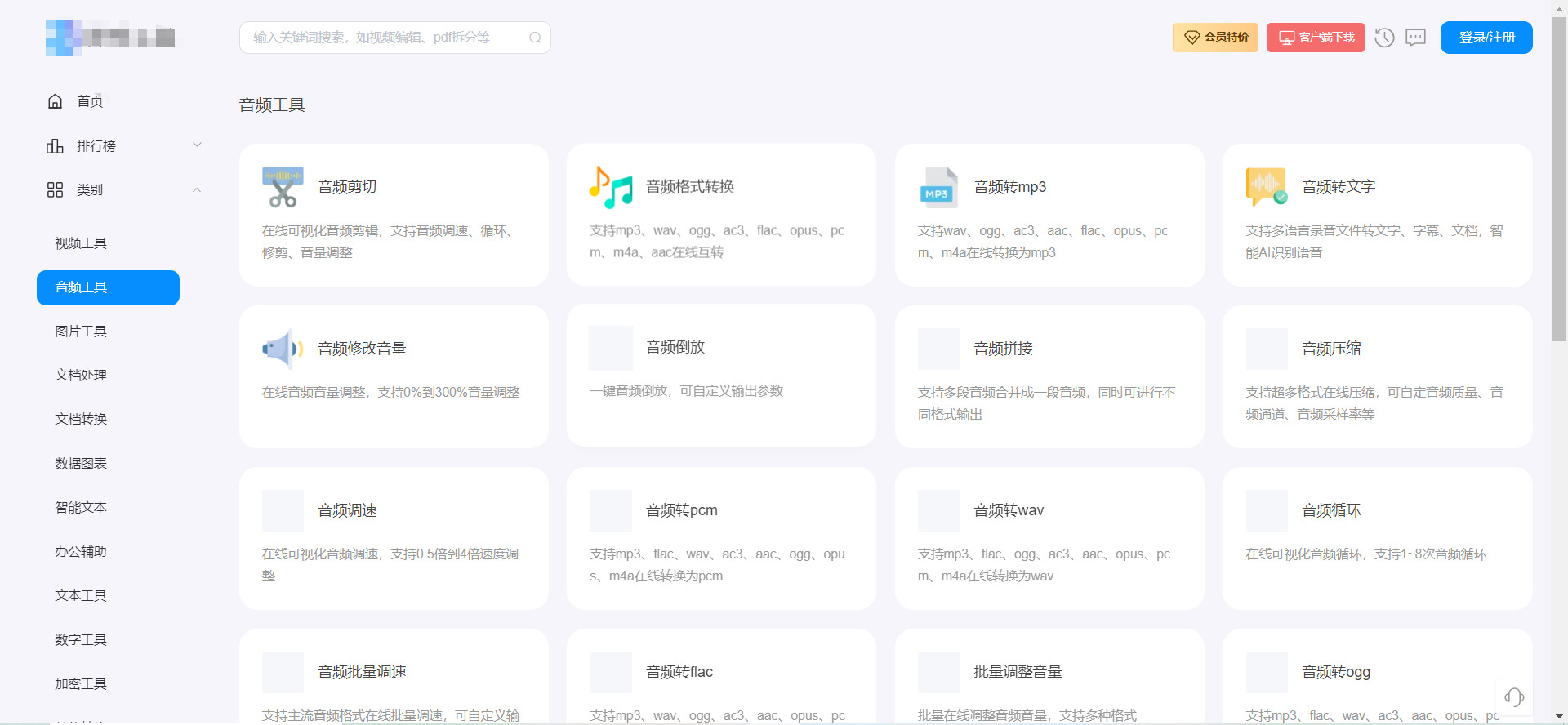
Task: Click the ranking bar chart icon
Action: pyautogui.click(x=55, y=146)
